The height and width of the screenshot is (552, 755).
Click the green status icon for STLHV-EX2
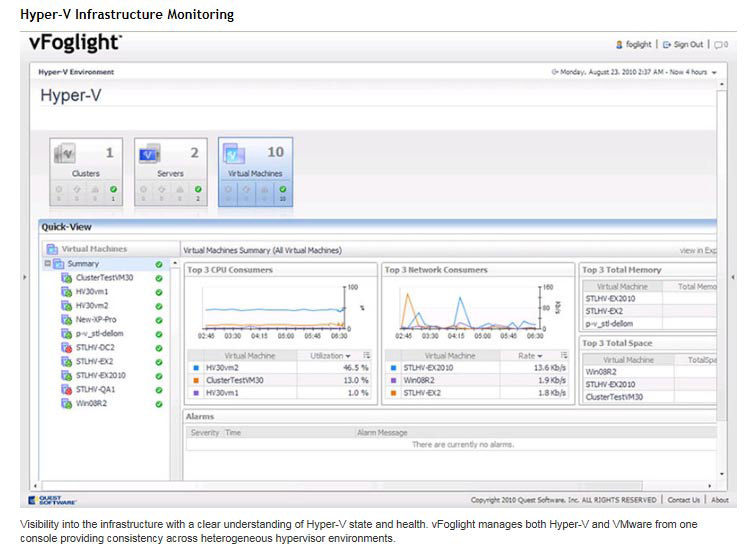[159, 362]
